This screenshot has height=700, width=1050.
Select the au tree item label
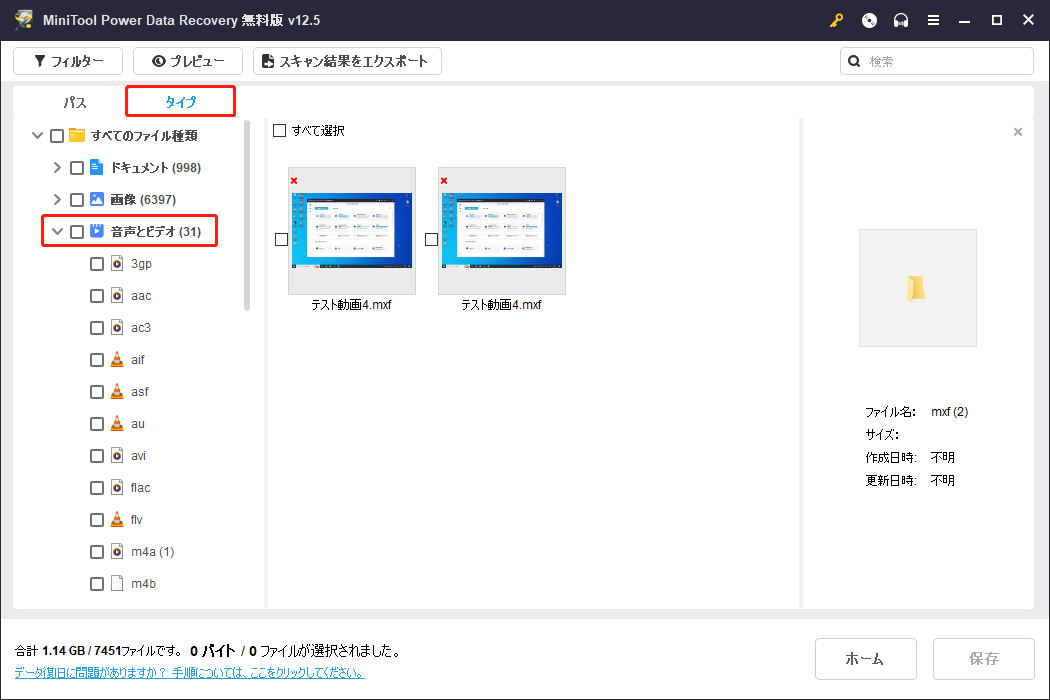[138, 424]
